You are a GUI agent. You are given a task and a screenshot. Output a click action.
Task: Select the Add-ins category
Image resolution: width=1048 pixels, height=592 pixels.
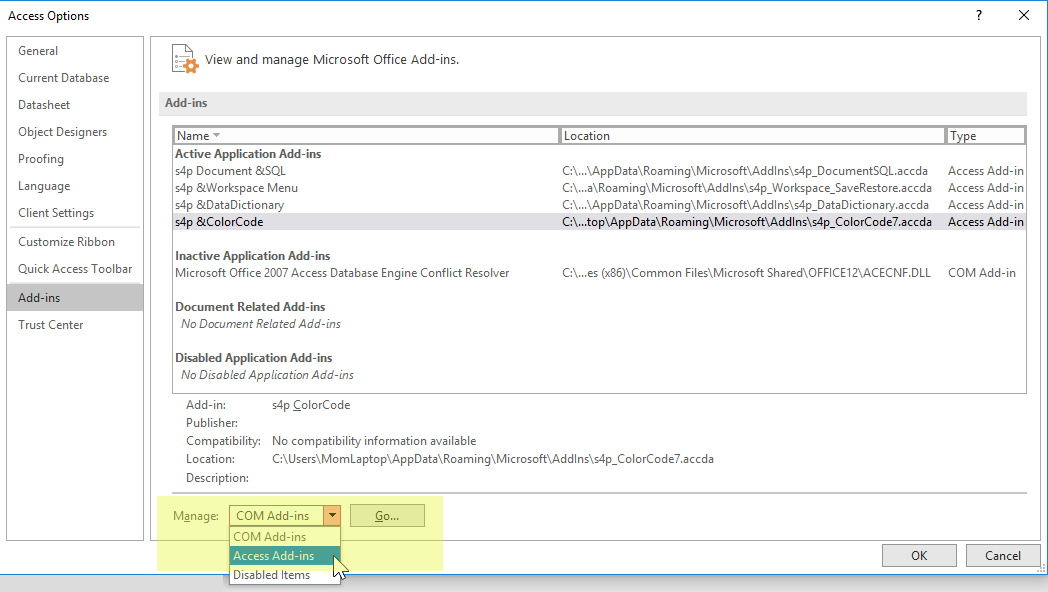pyautogui.click(x=75, y=297)
